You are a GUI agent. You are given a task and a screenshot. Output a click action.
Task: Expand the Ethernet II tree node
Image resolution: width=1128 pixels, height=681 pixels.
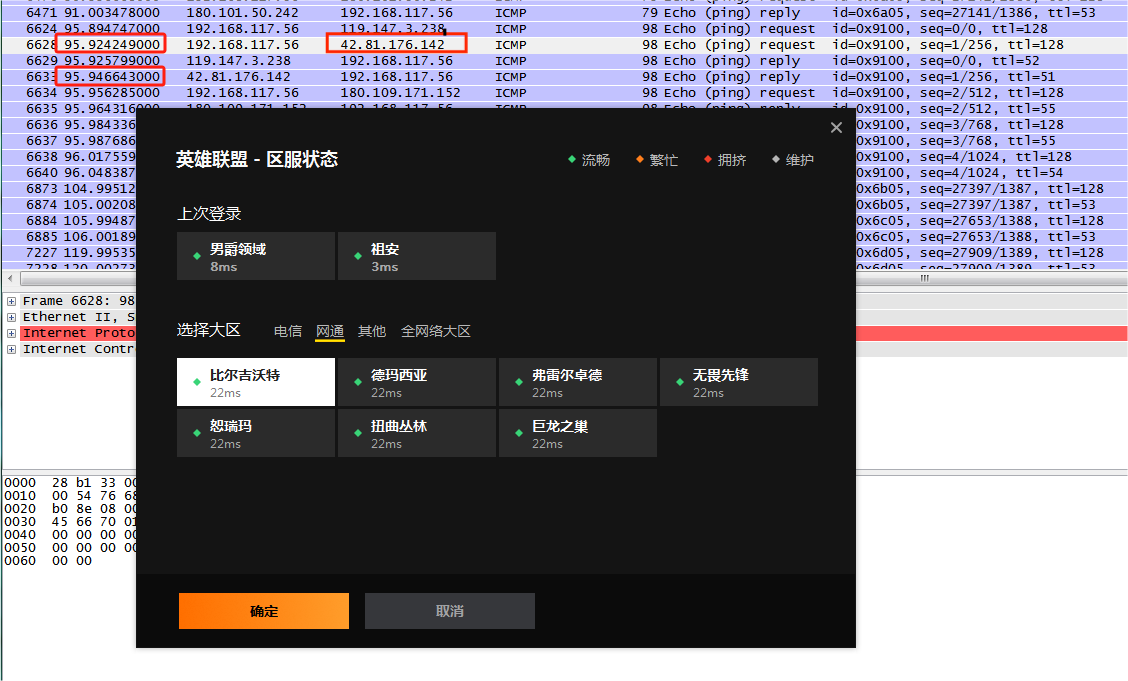pos(11,317)
